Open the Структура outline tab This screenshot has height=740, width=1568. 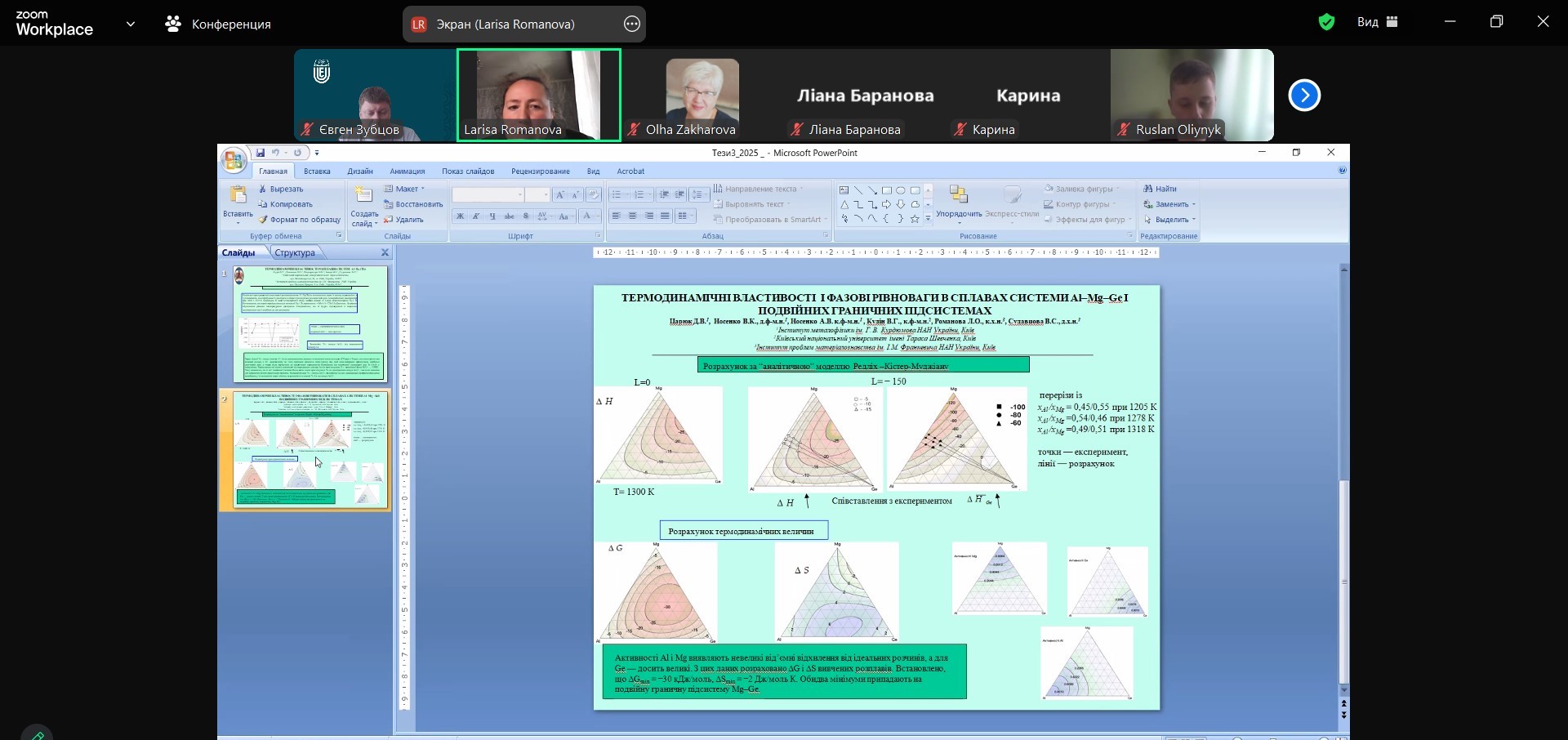click(x=295, y=253)
